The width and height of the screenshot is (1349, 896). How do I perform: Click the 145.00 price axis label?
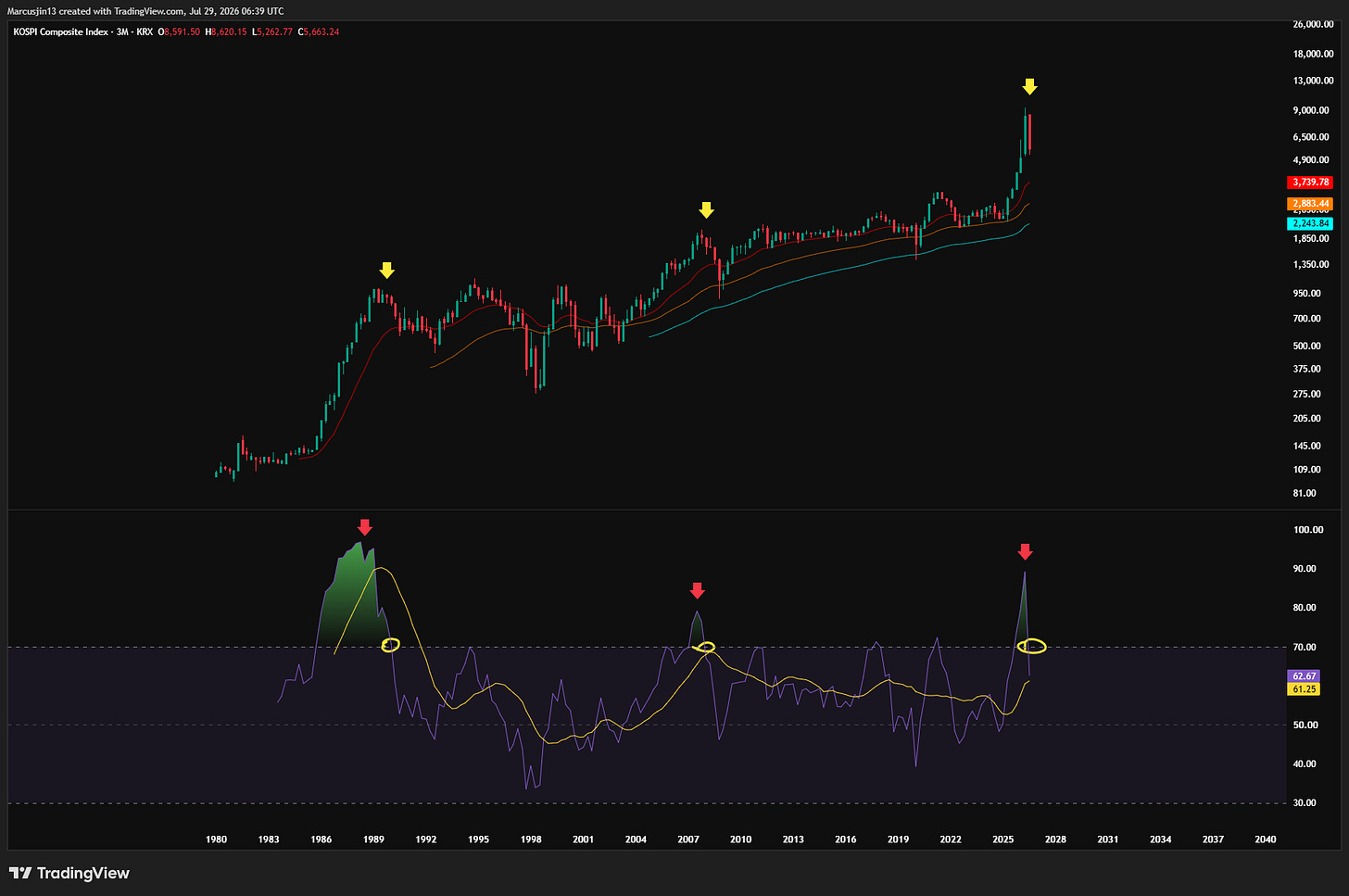click(x=1307, y=447)
